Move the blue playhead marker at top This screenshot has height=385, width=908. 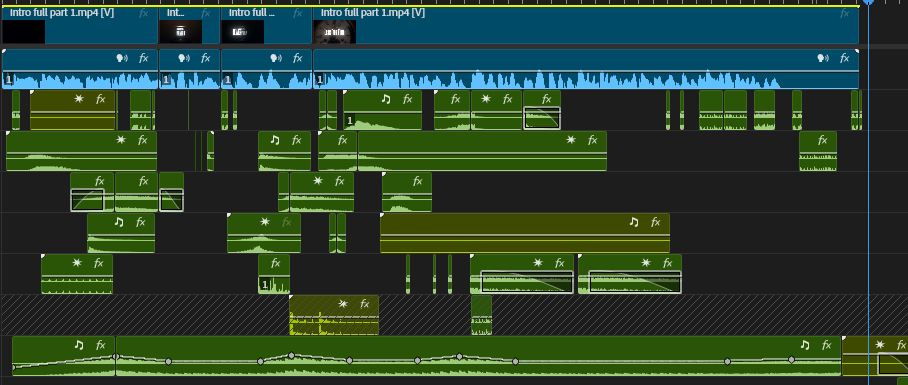[869, 2]
